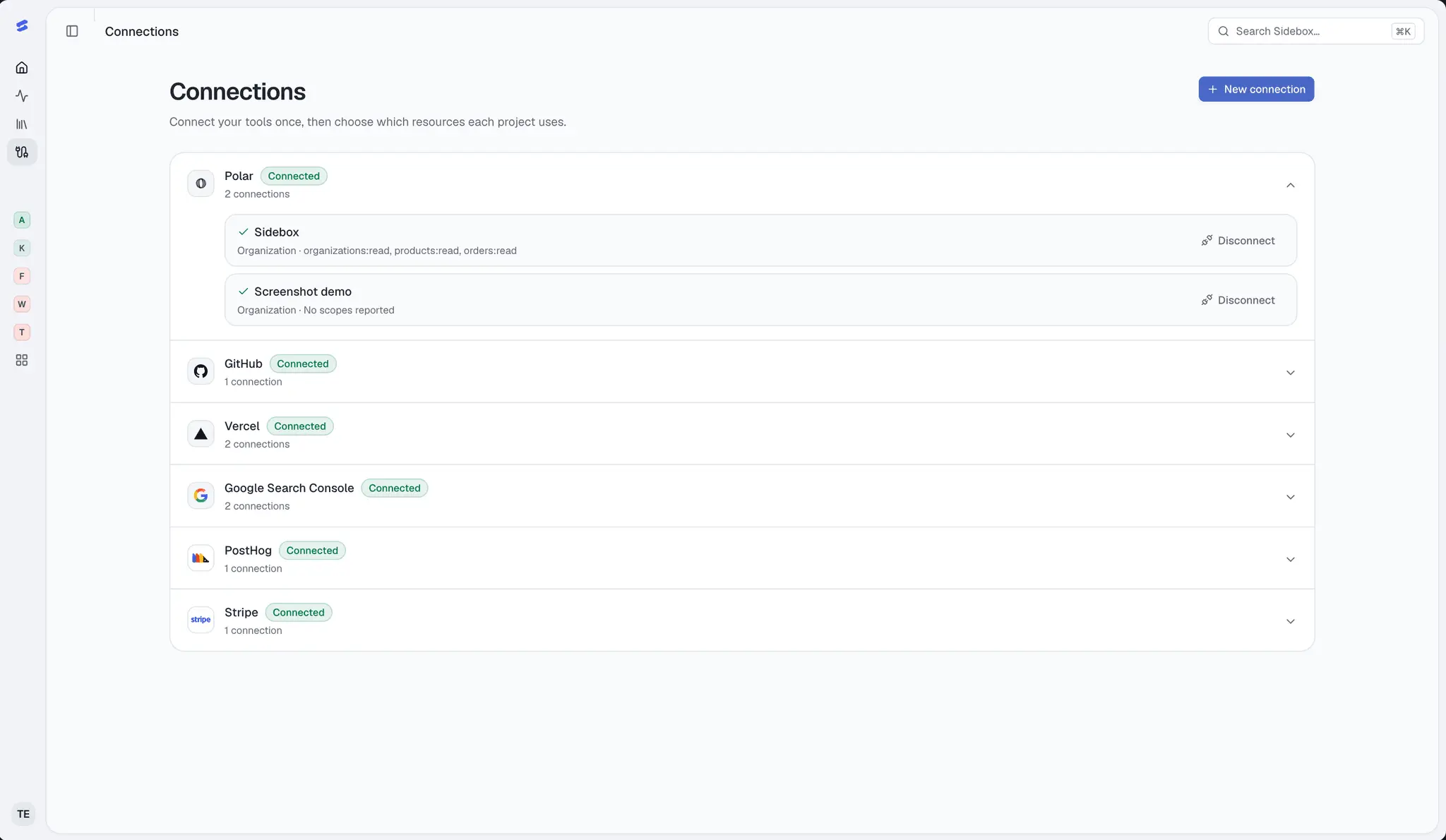The image size is (1446, 840).
Task: Click the Connected badge beside GitHub
Action: pos(303,364)
